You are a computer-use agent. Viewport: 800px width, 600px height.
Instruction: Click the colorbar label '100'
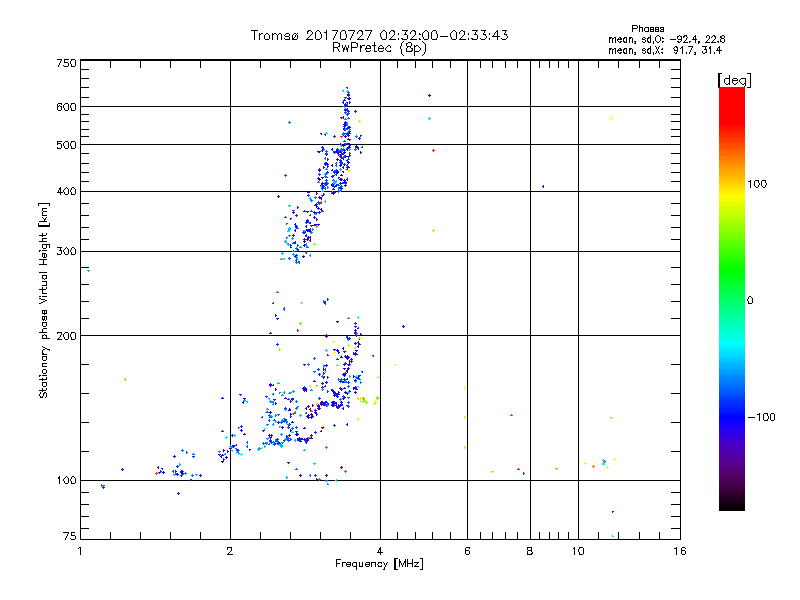tap(757, 184)
